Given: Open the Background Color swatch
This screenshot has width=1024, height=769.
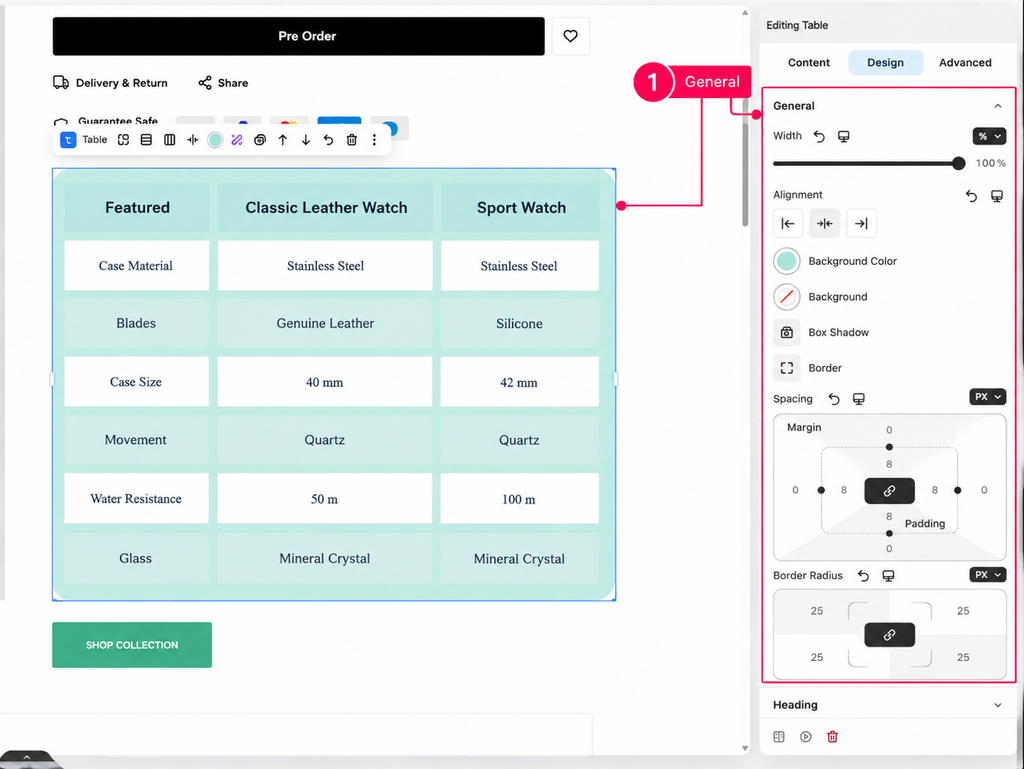Looking at the screenshot, I should (x=787, y=261).
